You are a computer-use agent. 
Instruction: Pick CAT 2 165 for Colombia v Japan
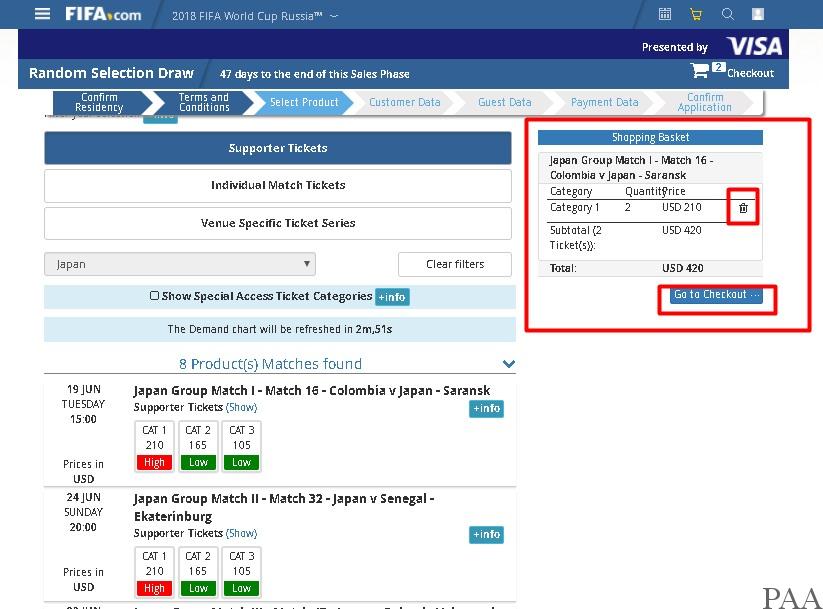198,446
